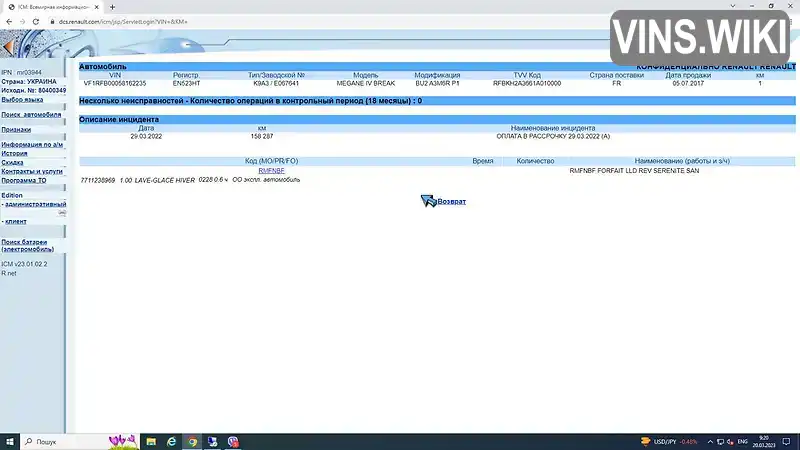Screen dimensions: 800x450
Task: Open Скидка link in sidebar
Action: pyautogui.click(x=12, y=162)
